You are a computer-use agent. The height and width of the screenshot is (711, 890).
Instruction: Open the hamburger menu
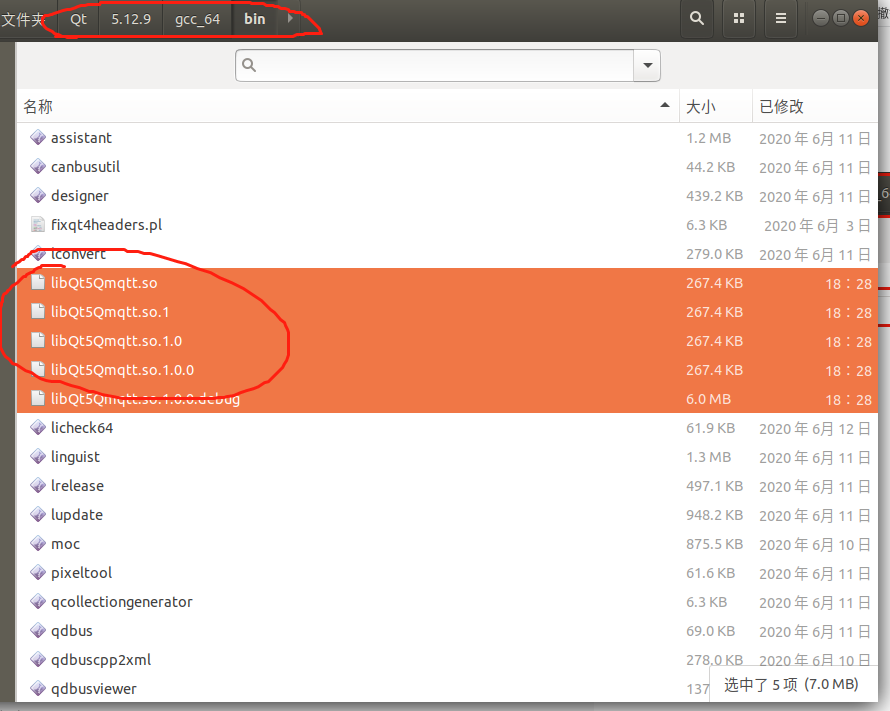click(x=780, y=18)
